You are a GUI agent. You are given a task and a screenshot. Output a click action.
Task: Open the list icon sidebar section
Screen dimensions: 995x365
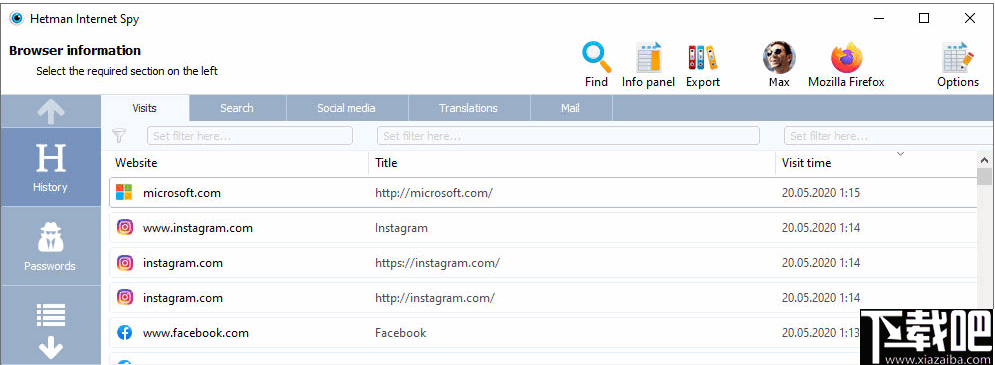tap(51, 314)
